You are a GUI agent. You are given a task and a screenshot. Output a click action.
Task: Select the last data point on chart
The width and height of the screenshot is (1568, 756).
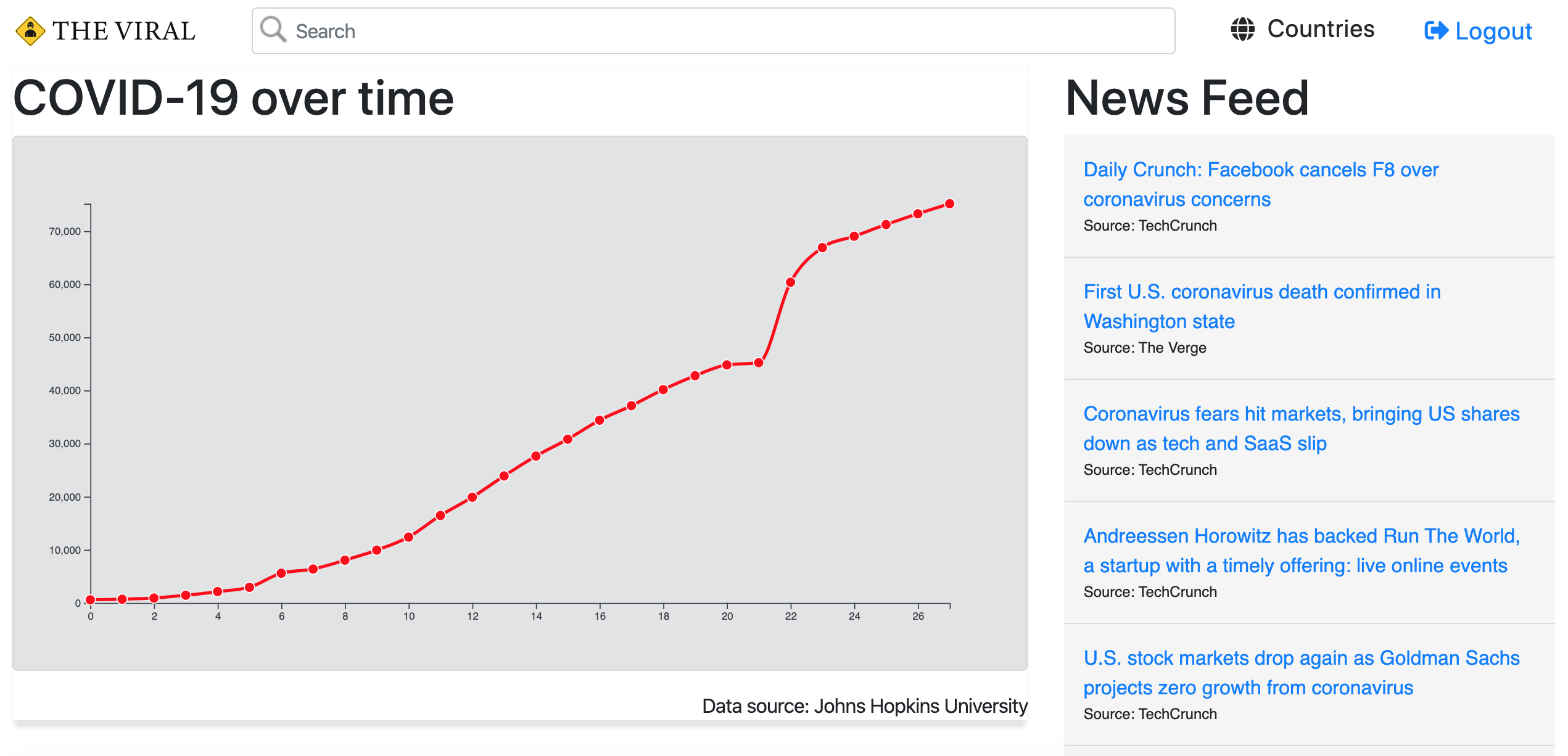(x=950, y=203)
